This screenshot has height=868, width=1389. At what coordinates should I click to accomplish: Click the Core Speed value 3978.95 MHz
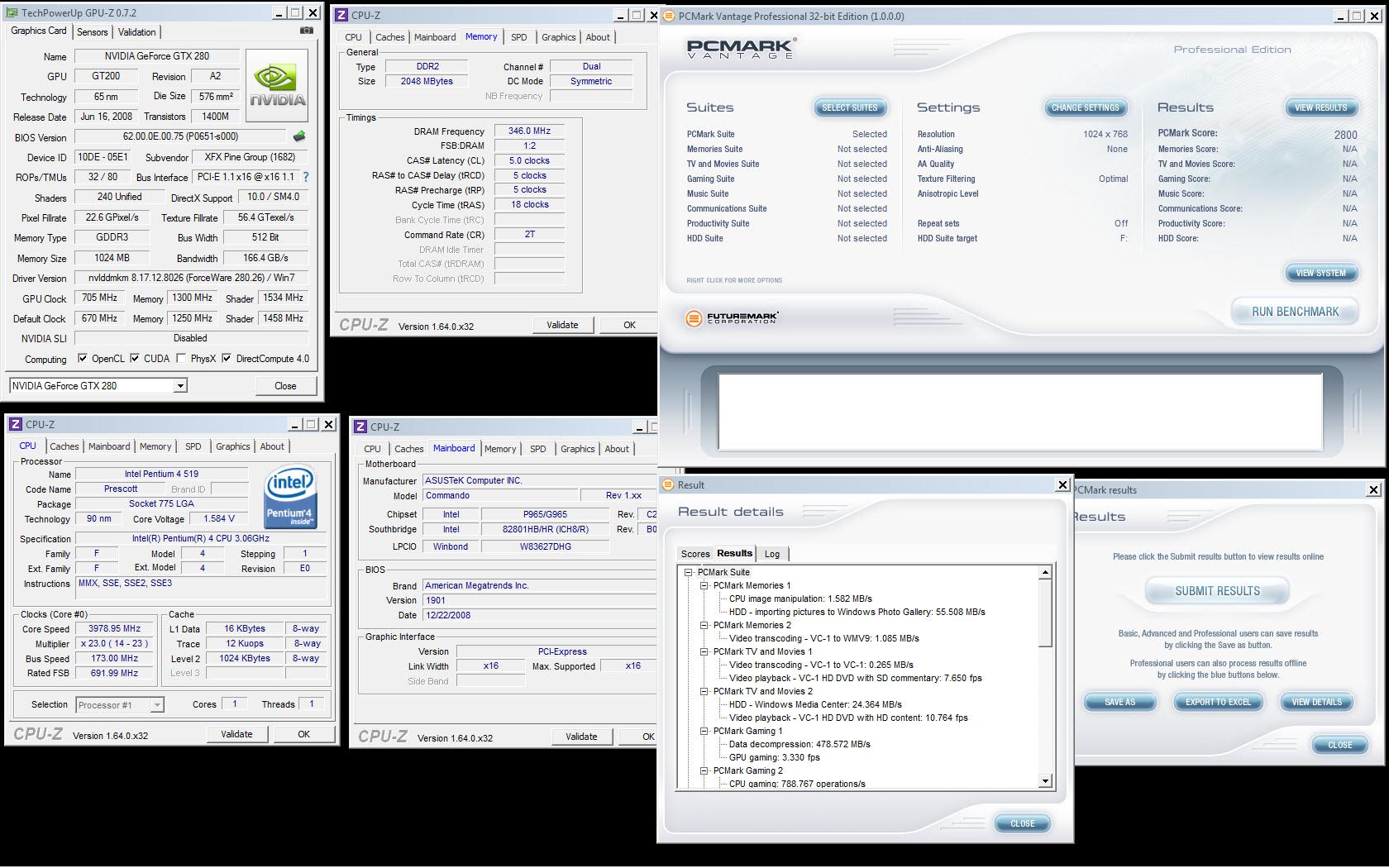(114, 628)
